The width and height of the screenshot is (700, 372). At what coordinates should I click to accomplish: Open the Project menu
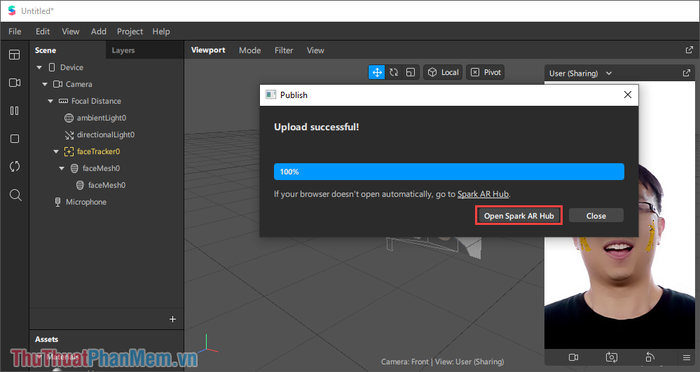click(129, 31)
